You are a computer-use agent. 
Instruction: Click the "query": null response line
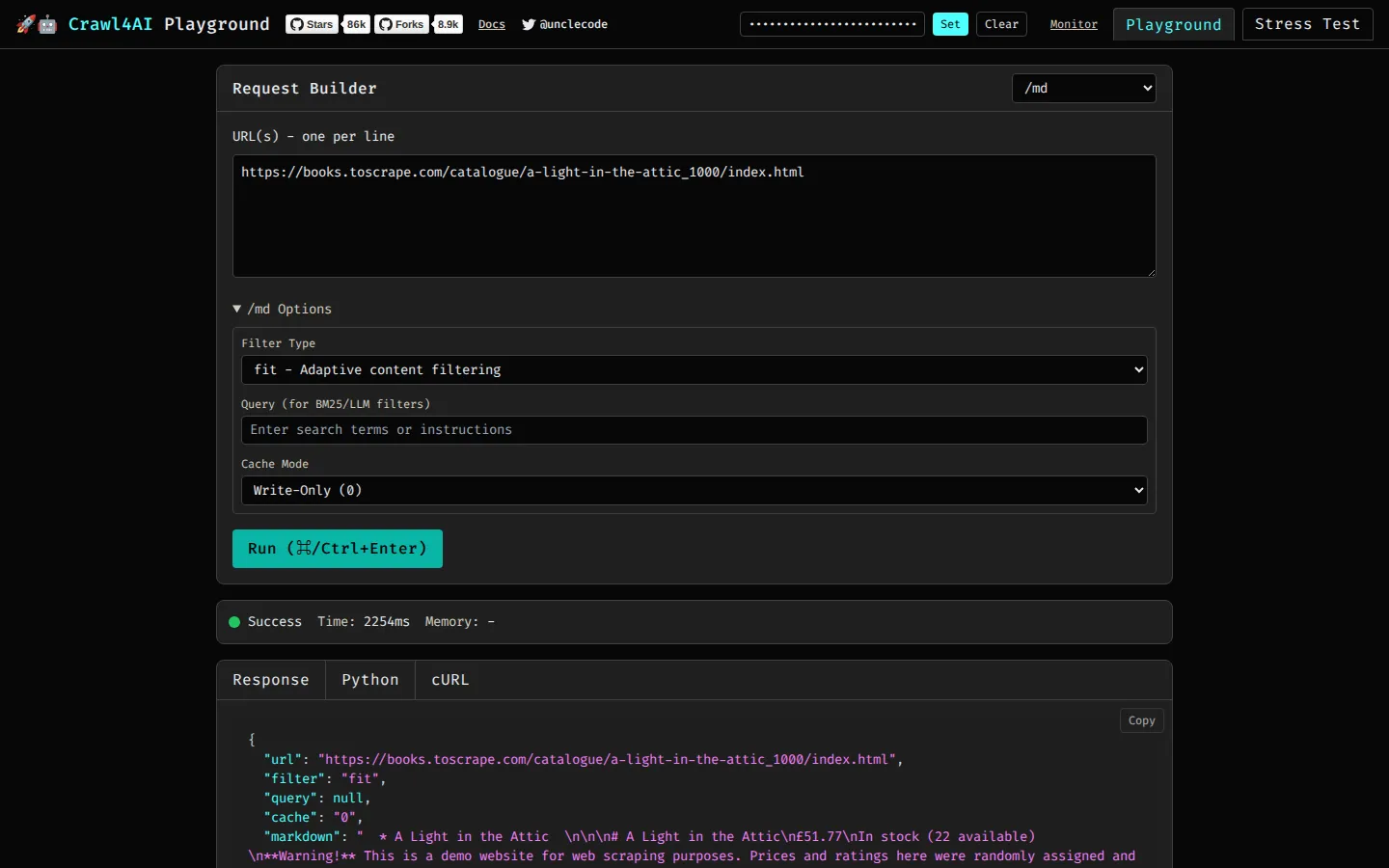pos(317,798)
